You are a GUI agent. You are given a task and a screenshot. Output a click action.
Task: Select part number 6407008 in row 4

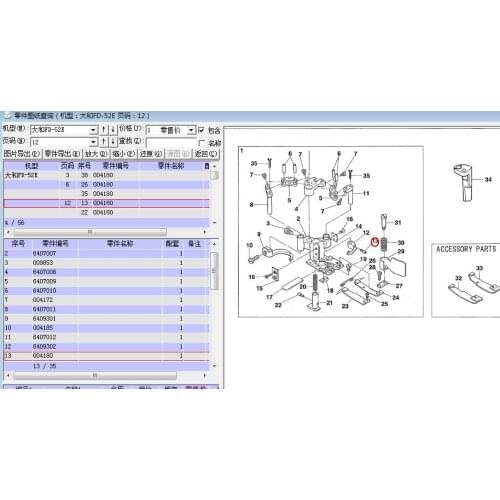[44, 272]
